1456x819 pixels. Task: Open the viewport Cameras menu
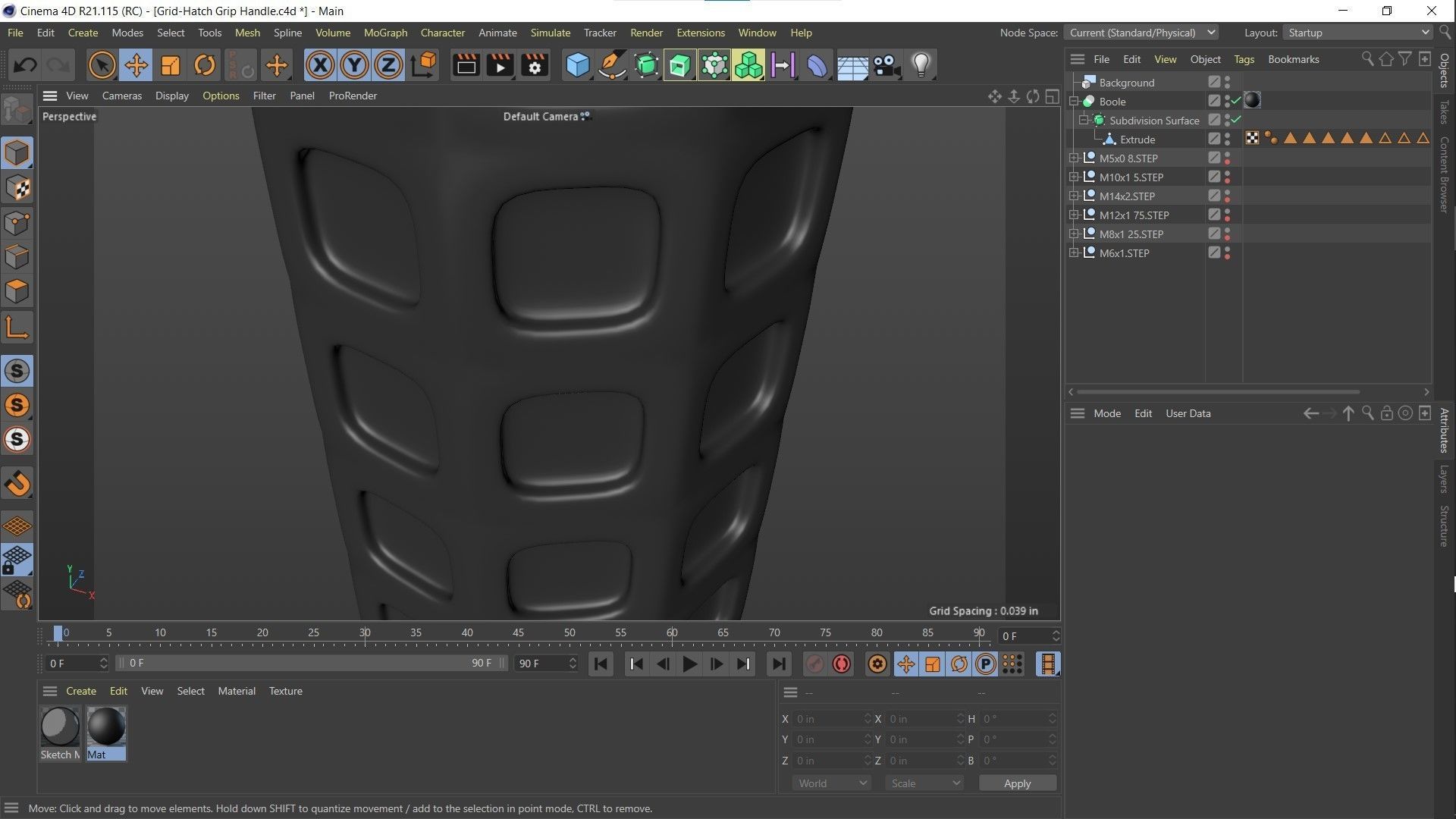click(121, 96)
